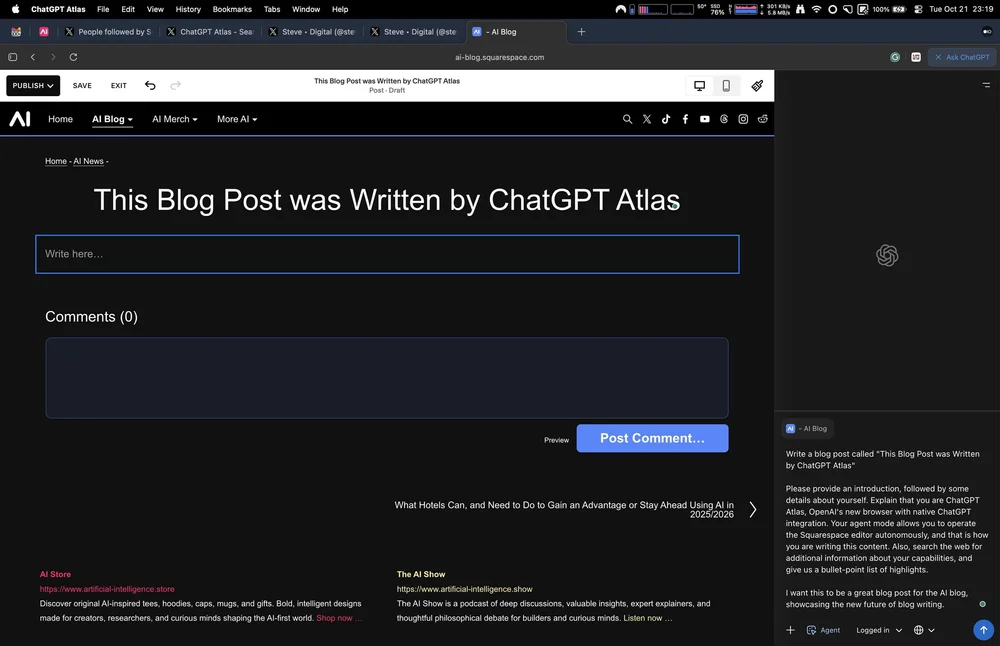Follow the Home breadcrumb link
This screenshot has width=1000, height=646.
pos(55,161)
